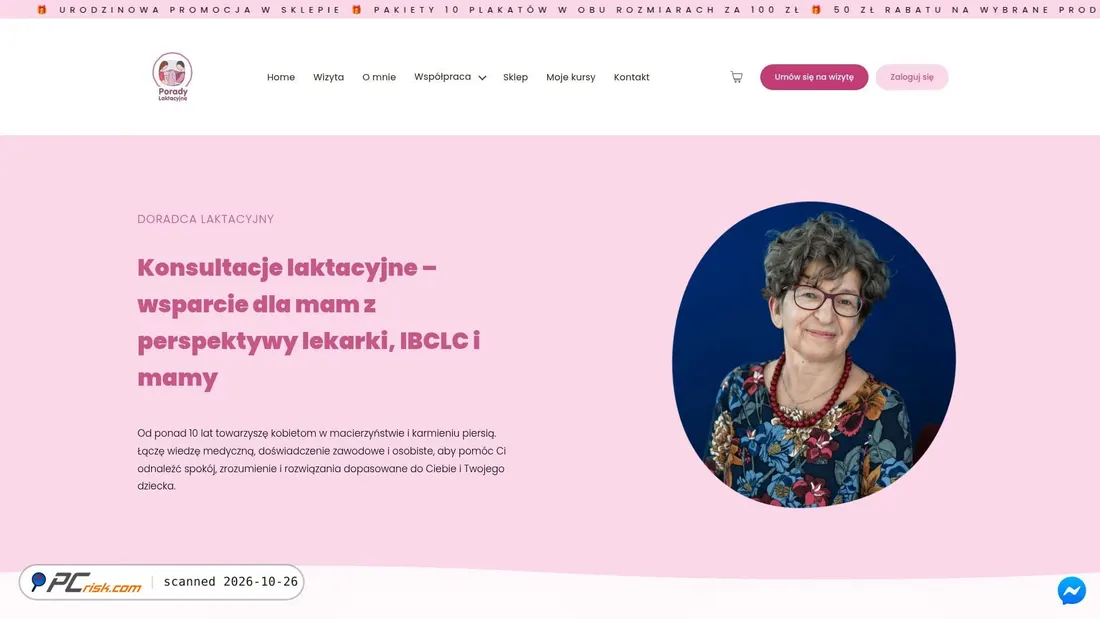
Task: Click the Umów się na wizytę button
Action: point(814,77)
